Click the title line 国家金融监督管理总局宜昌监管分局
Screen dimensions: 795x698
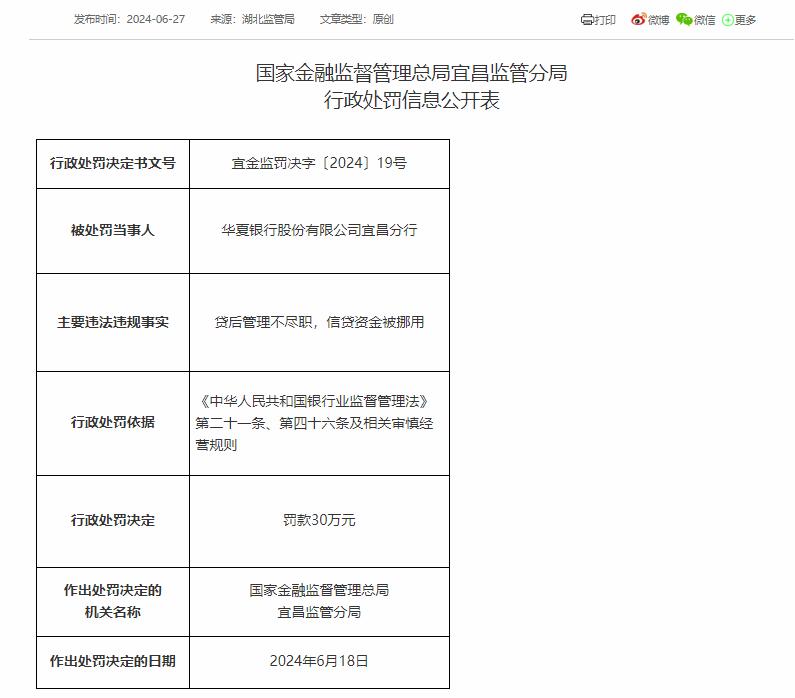pyautogui.click(x=411, y=72)
